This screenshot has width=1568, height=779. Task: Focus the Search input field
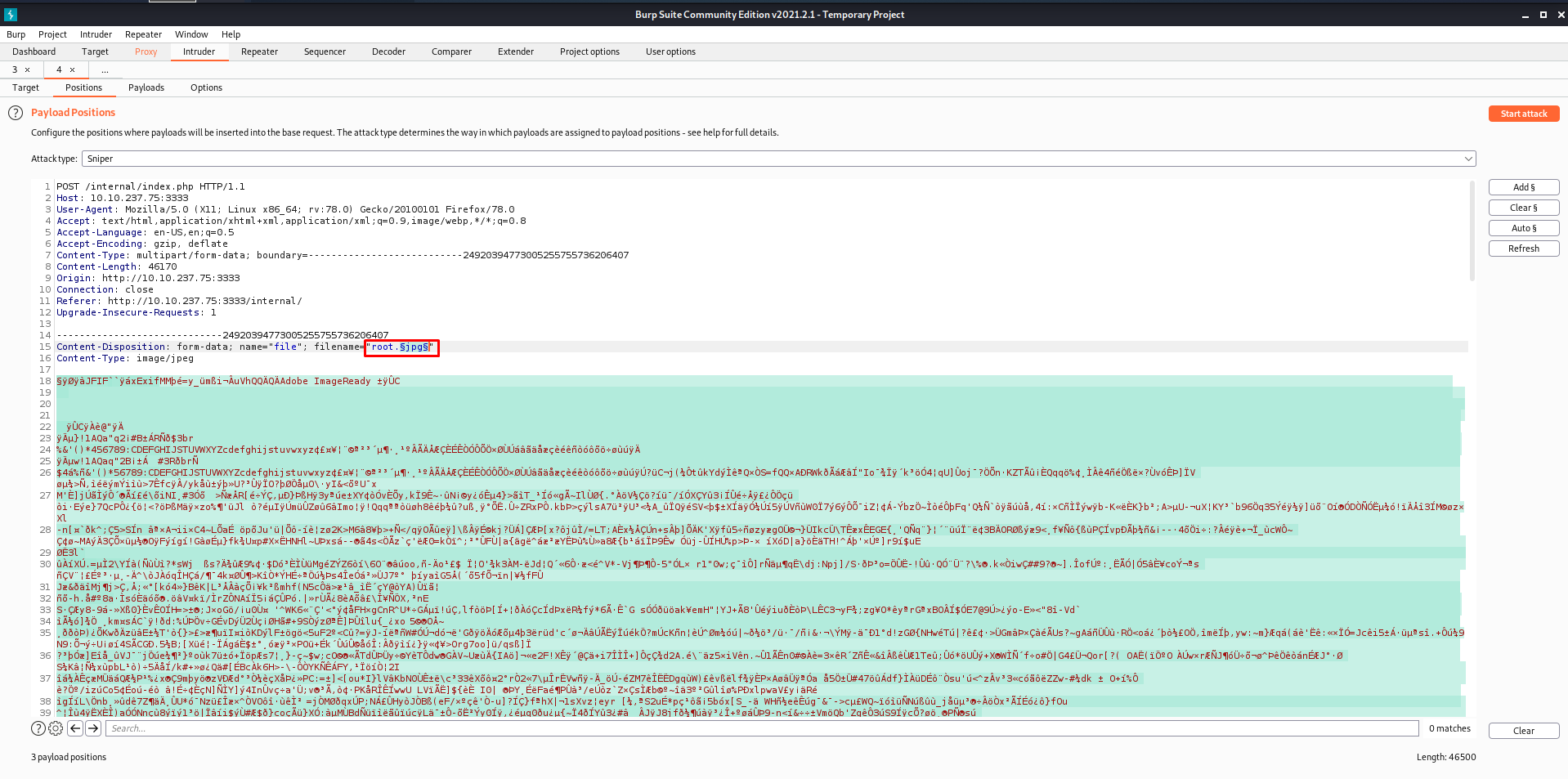point(760,728)
